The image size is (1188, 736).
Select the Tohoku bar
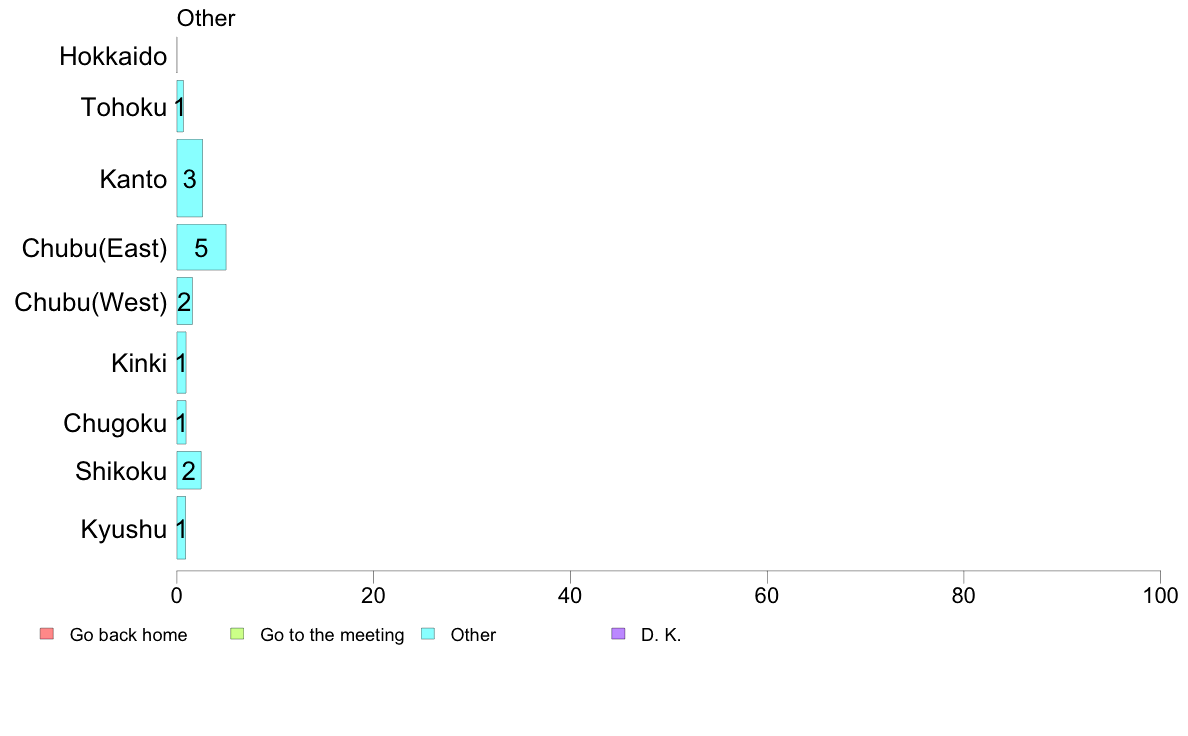click(x=180, y=106)
